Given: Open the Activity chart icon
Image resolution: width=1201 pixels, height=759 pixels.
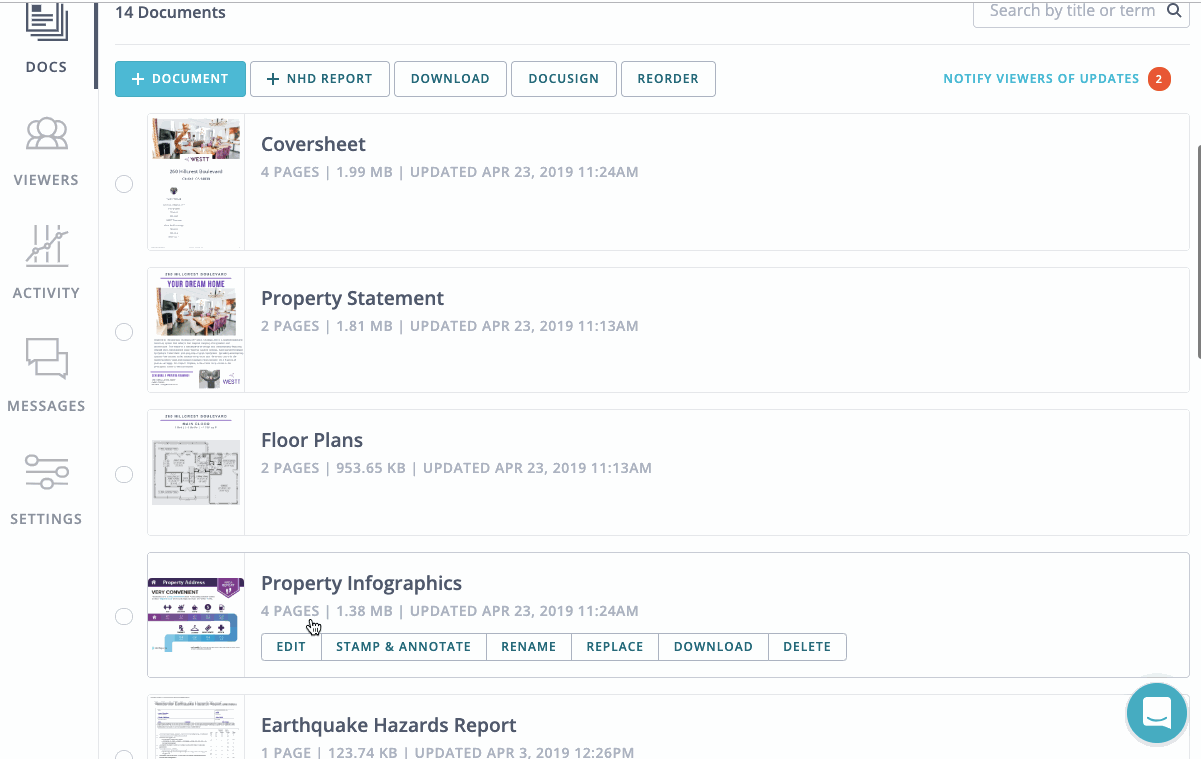Looking at the screenshot, I should point(46,247).
